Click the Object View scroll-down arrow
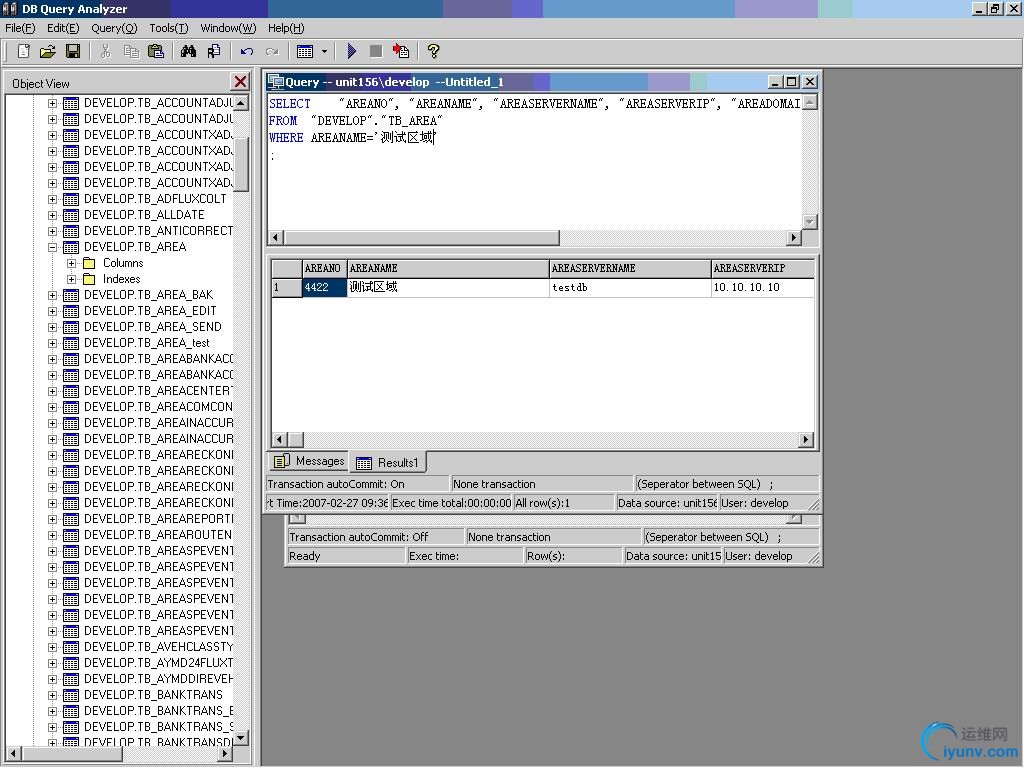 pyautogui.click(x=241, y=738)
